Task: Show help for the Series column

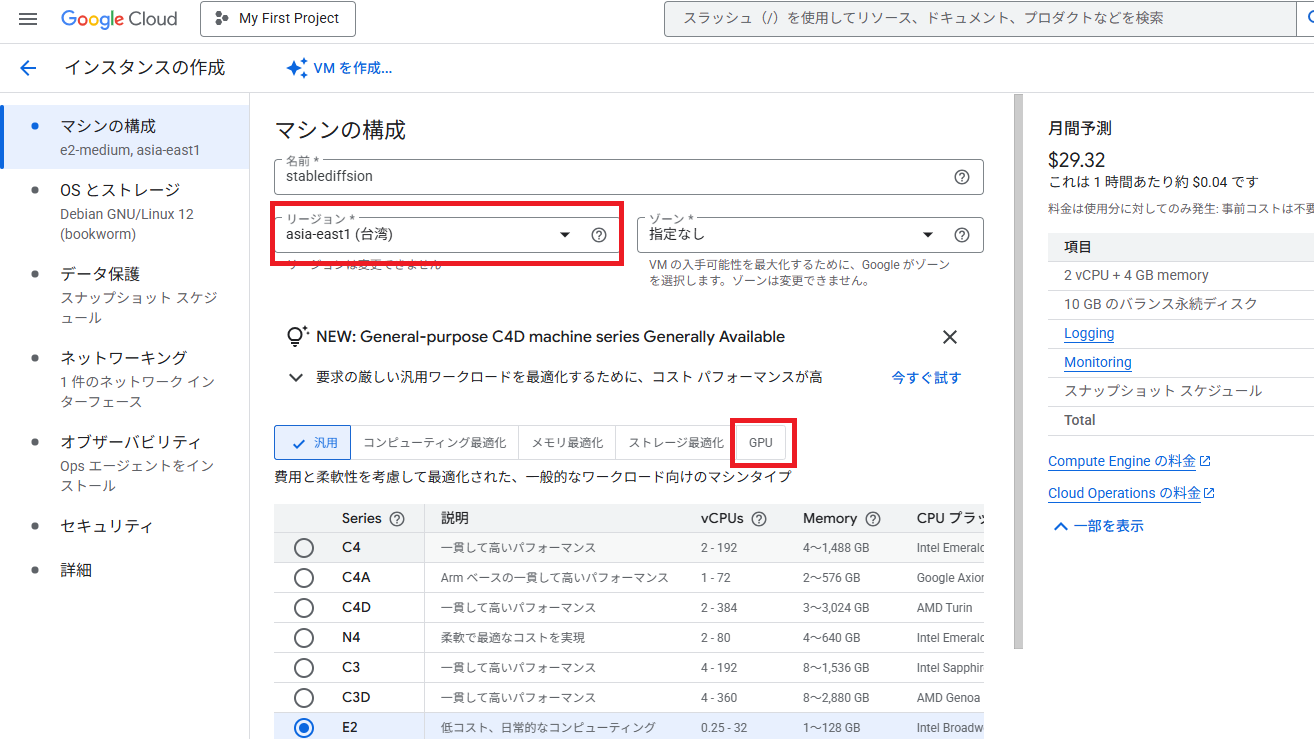Action: click(397, 519)
